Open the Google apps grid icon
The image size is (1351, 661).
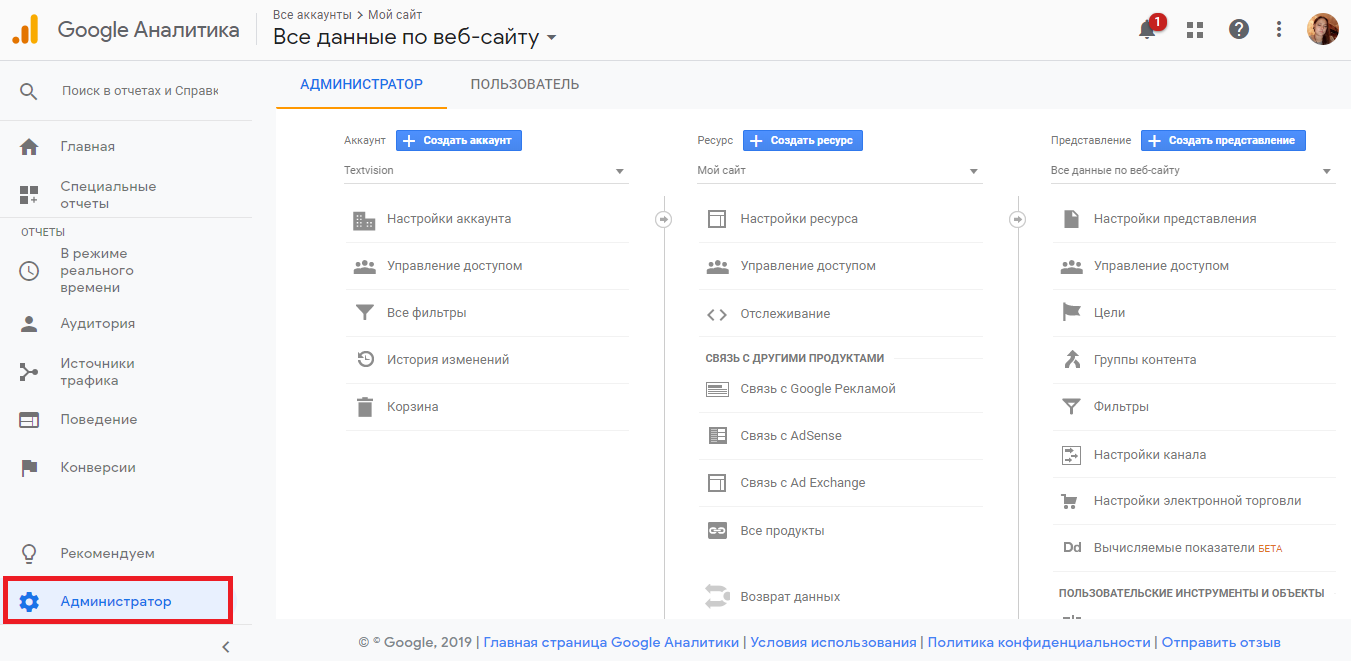click(1194, 30)
